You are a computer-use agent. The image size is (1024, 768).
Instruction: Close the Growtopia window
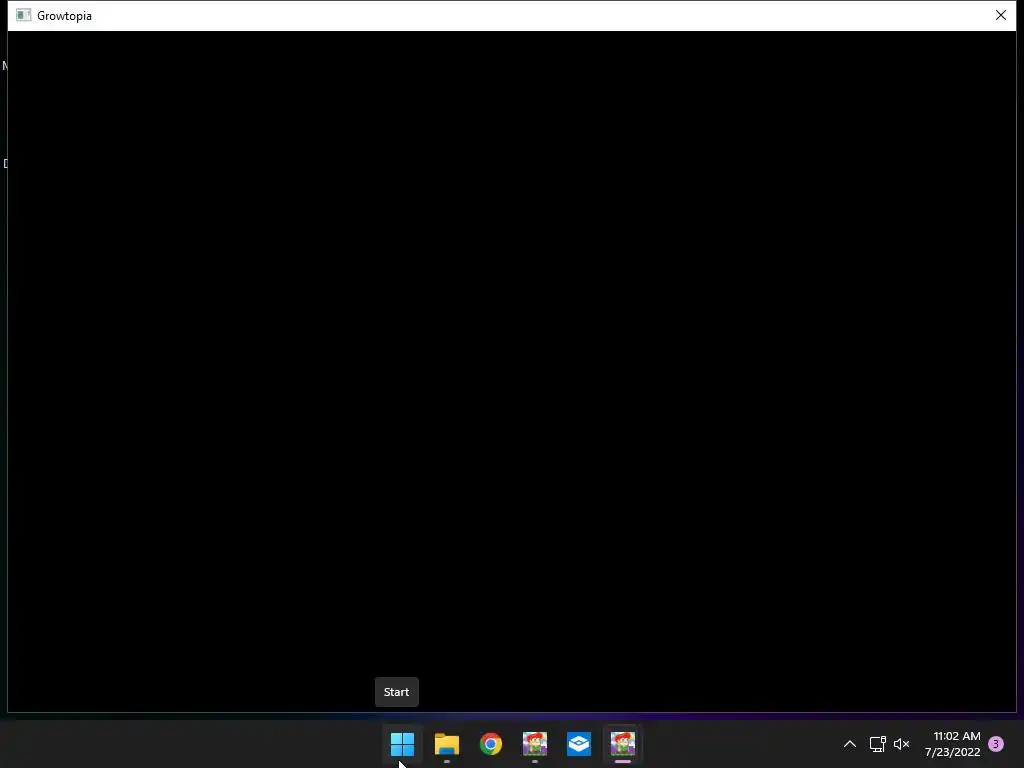click(x=1000, y=15)
